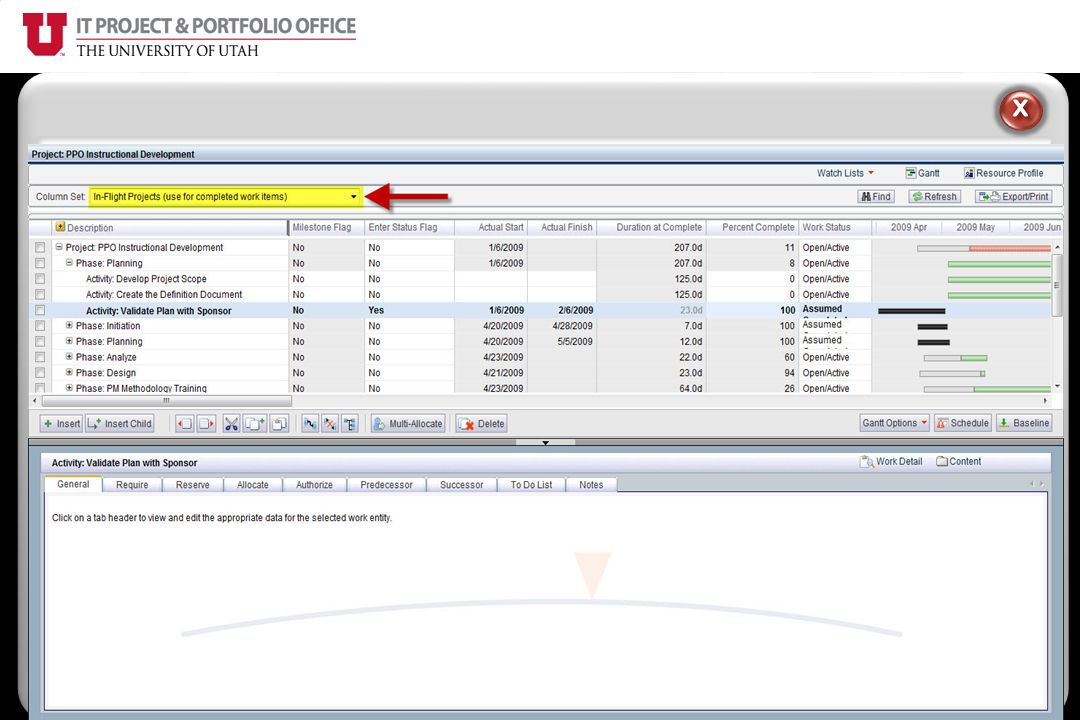The width and height of the screenshot is (1080, 720).
Task: Check the box for Phase: PM Methodology Training
Action: (x=40, y=388)
